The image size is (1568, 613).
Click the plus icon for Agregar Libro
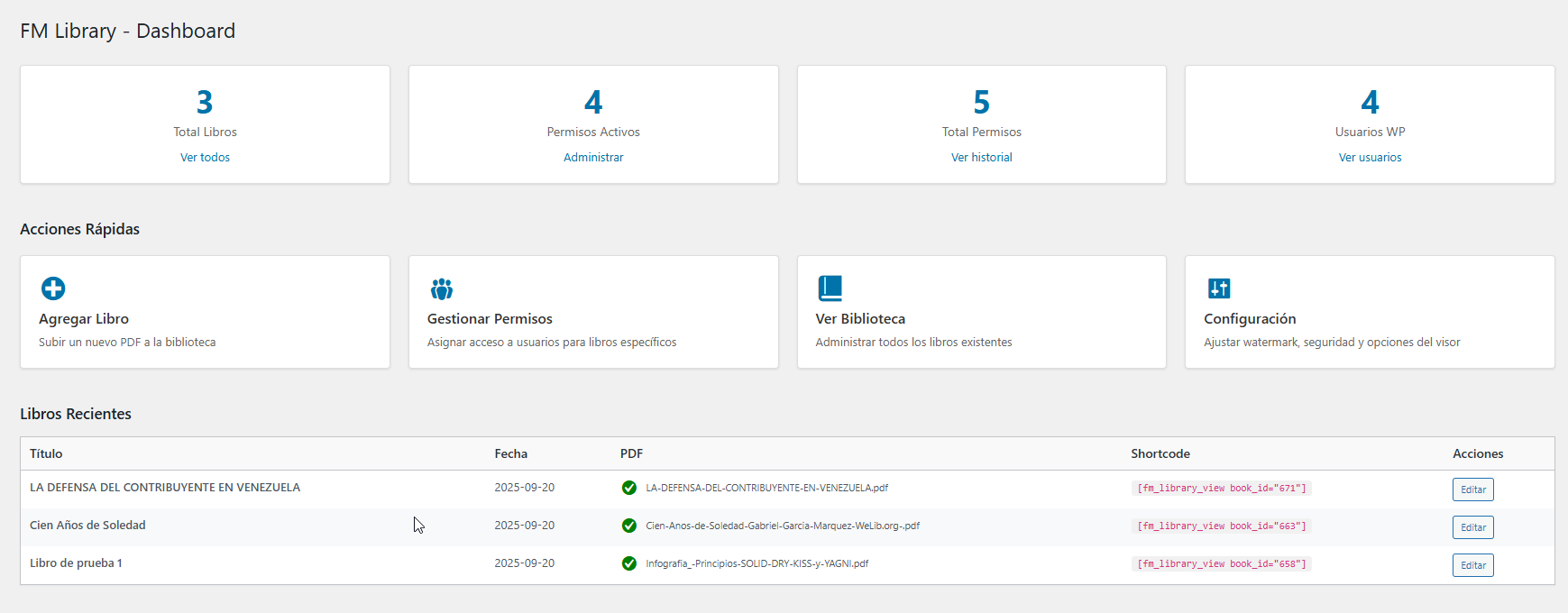[x=53, y=288]
